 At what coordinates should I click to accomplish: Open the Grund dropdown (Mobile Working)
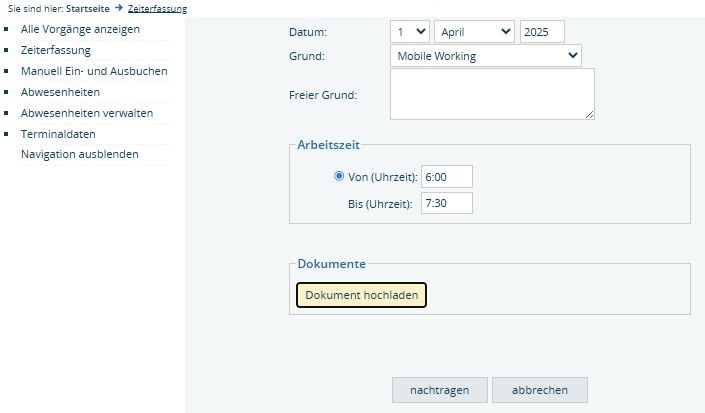[486, 56]
